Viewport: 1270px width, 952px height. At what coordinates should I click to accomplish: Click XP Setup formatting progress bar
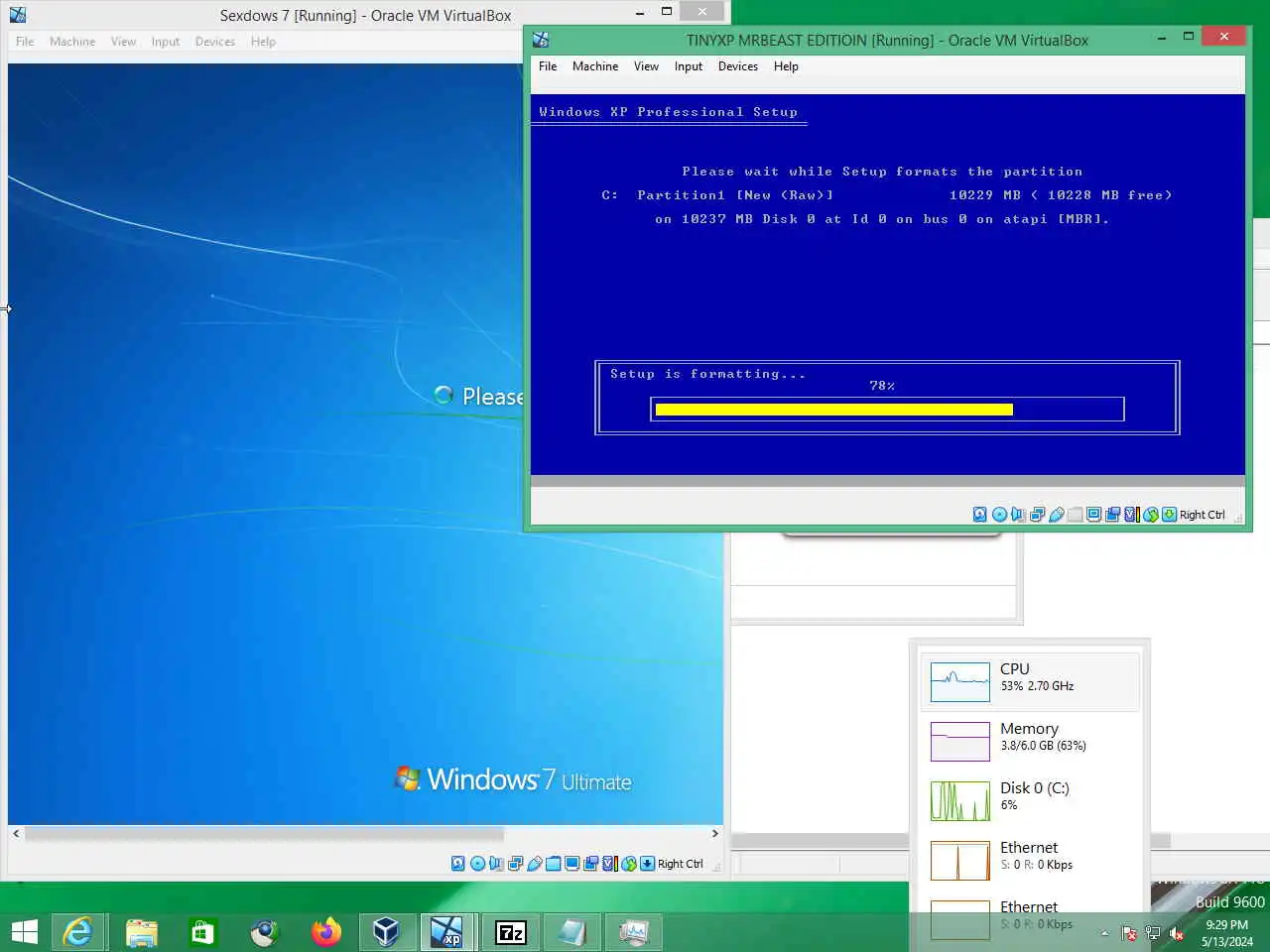(x=887, y=409)
